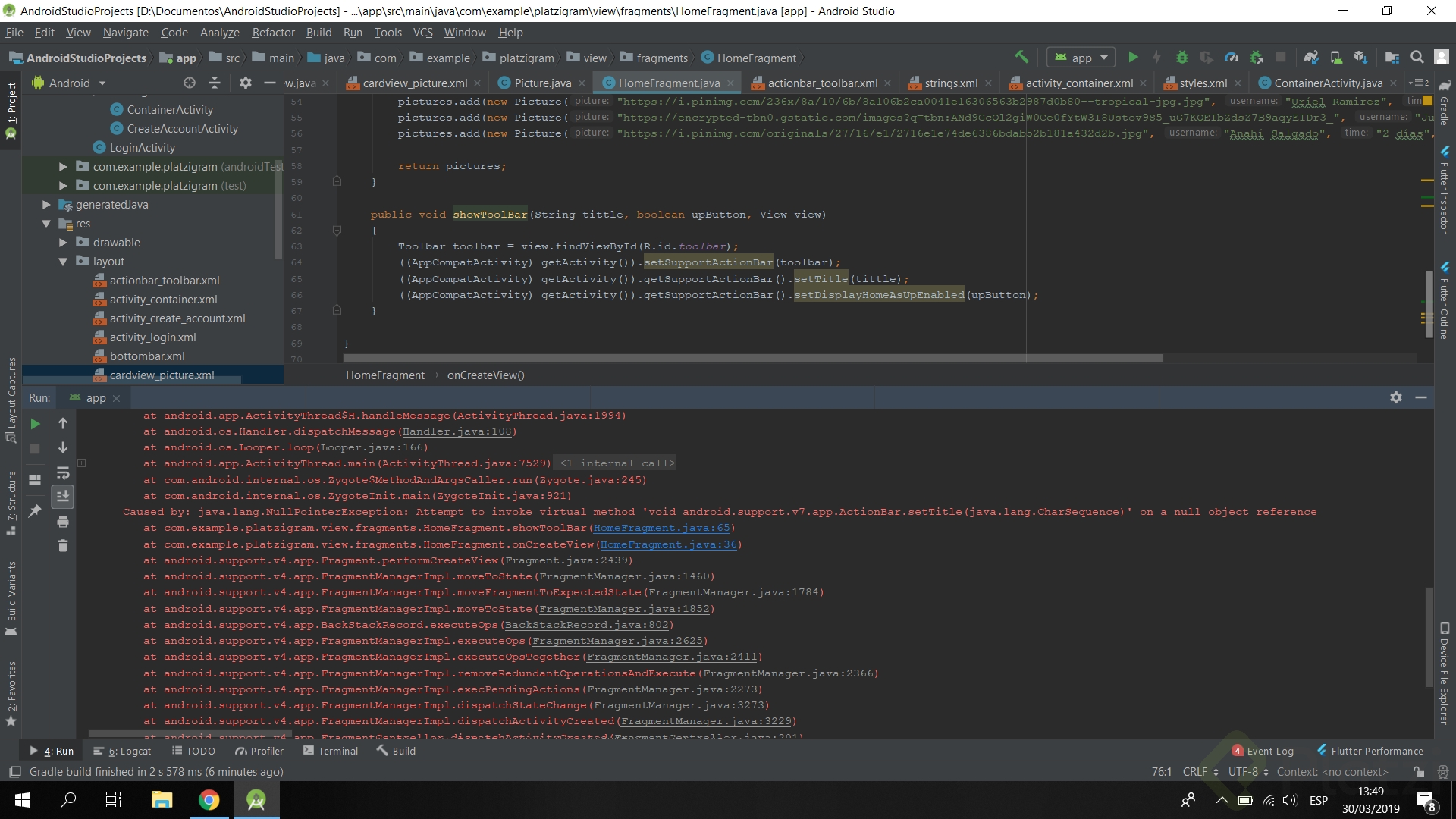This screenshot has height=819, width=1456.
Task: Click scroll-from-source target icon in Project panel
Action: (x=190, y=83)
